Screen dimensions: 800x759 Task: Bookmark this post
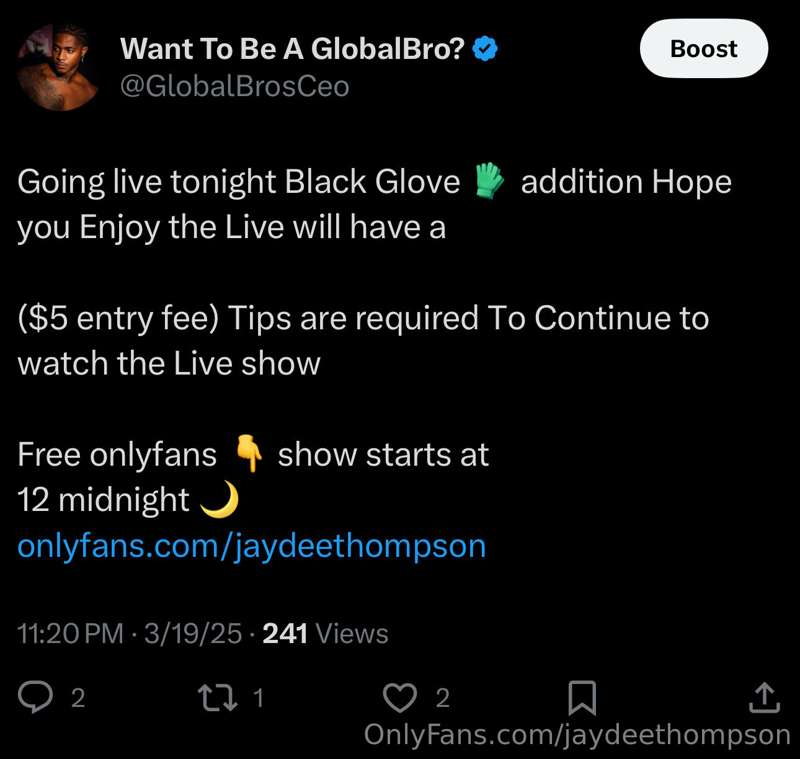click(582, 697)
